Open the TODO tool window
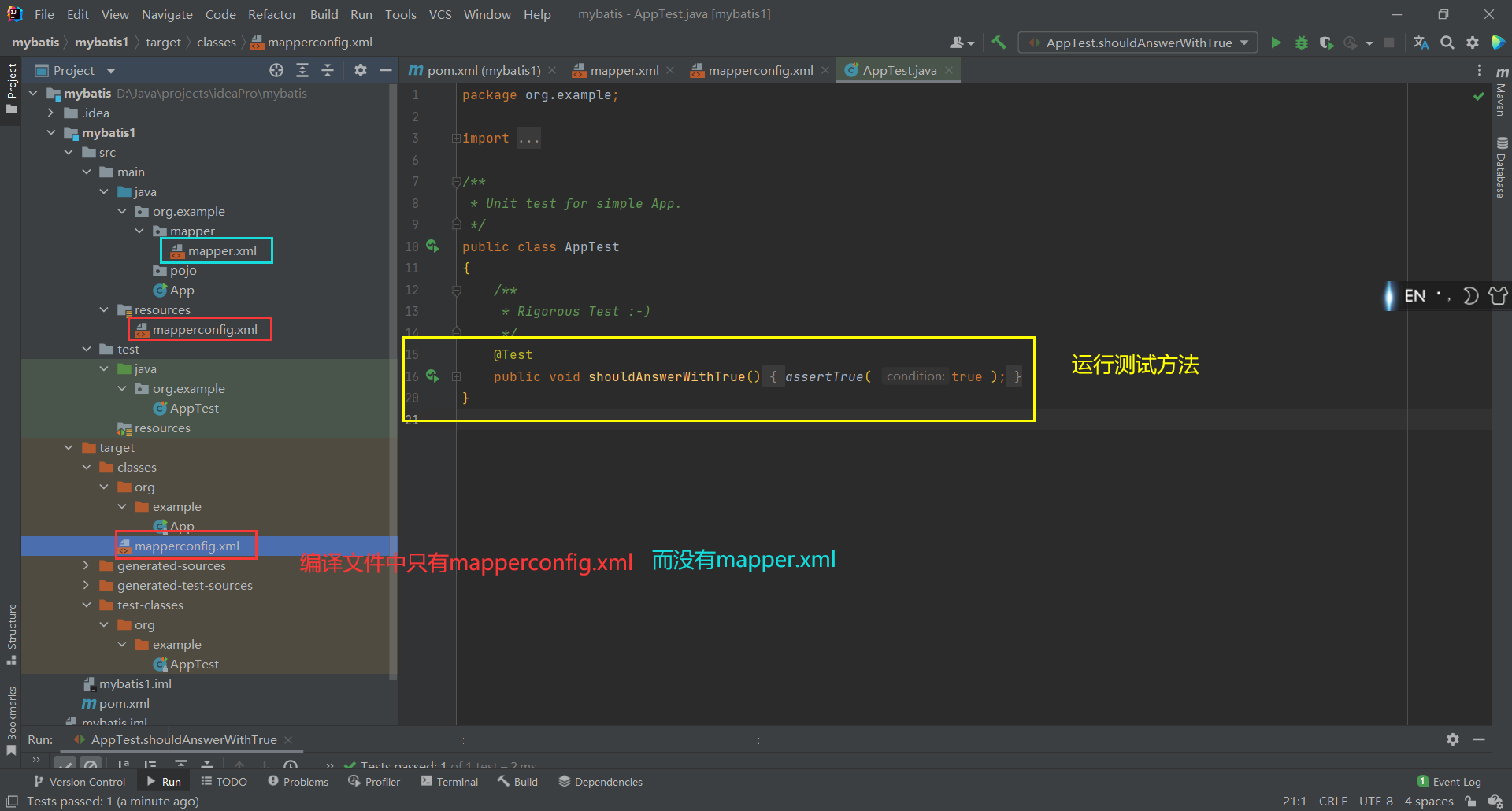 tap(224, 781)
